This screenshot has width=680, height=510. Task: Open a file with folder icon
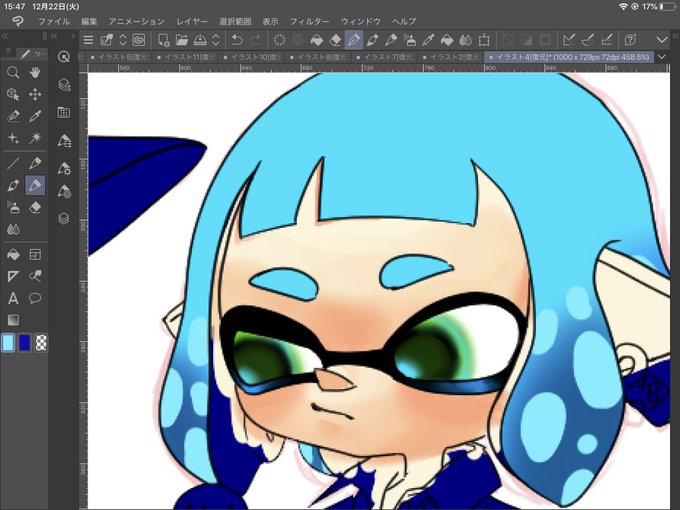coord(182,40)
